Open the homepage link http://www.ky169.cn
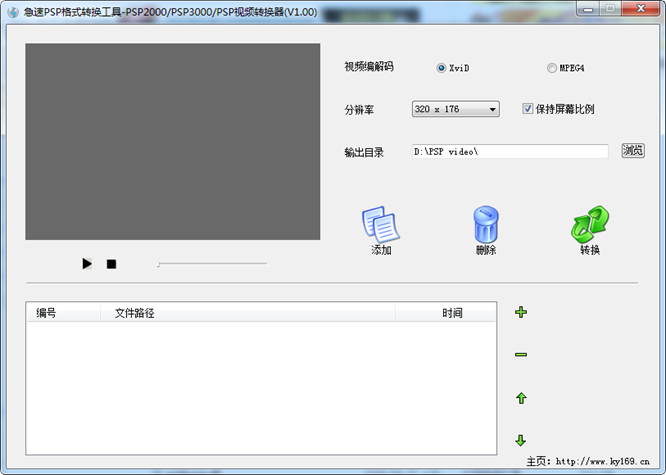The height and width of the screenshot is (475, 666). pos(602,461)
